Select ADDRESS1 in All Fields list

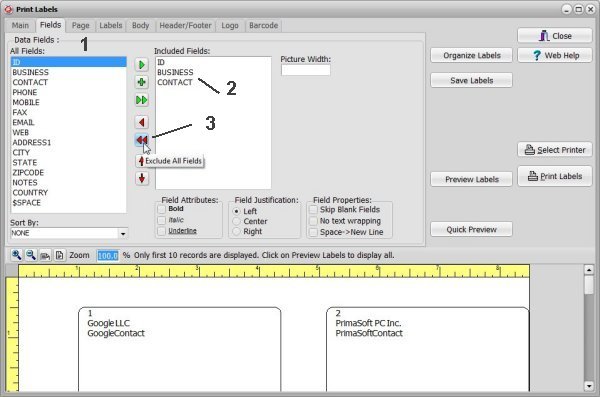click(68, 142)
